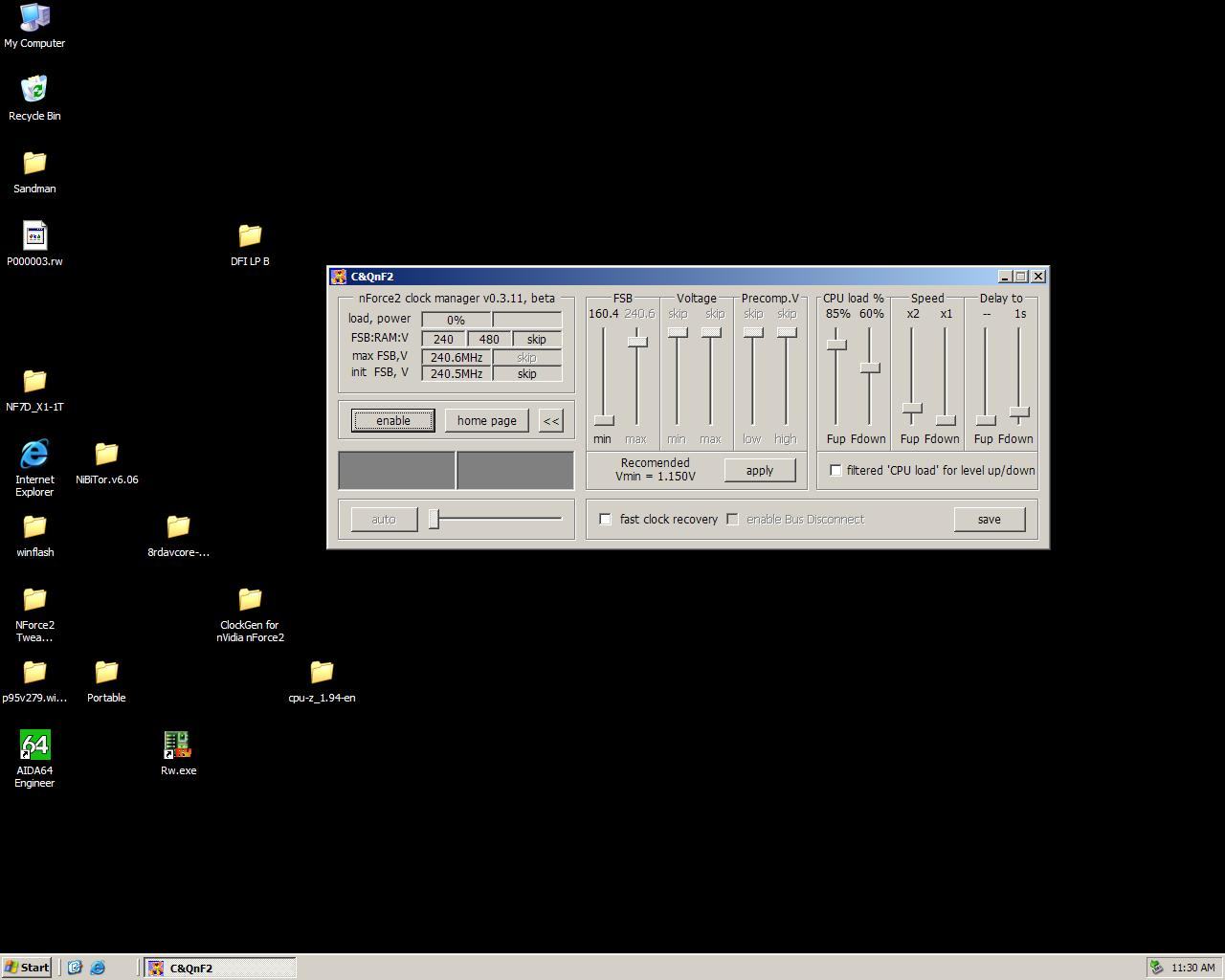
Task: Open the home page button
Action: [x=486, y=420]
